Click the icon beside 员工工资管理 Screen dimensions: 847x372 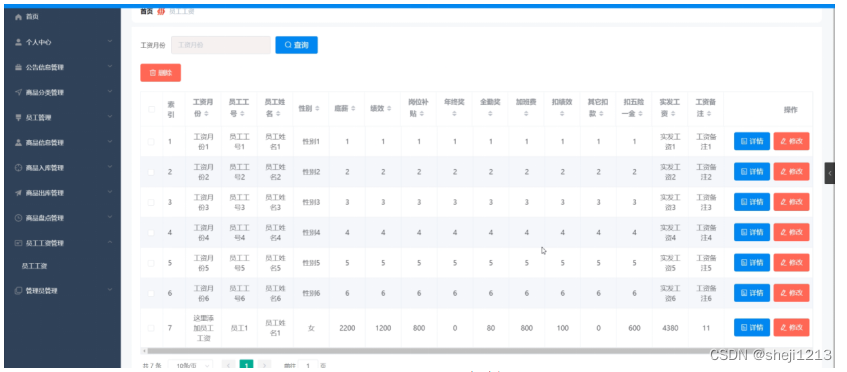coord(18,243)
